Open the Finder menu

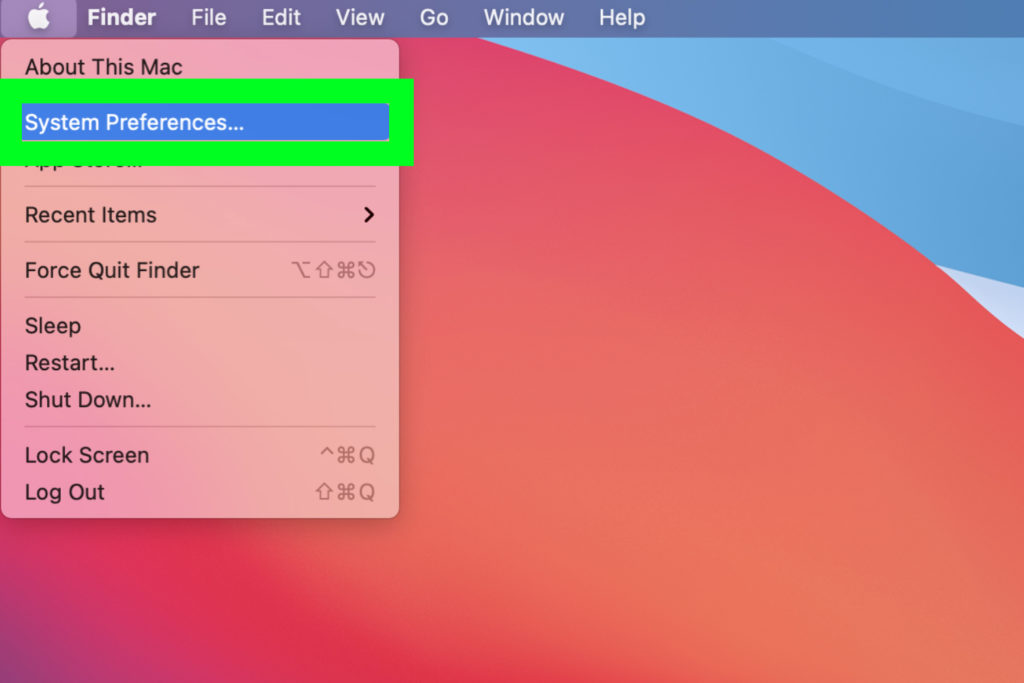pos(121,17)
